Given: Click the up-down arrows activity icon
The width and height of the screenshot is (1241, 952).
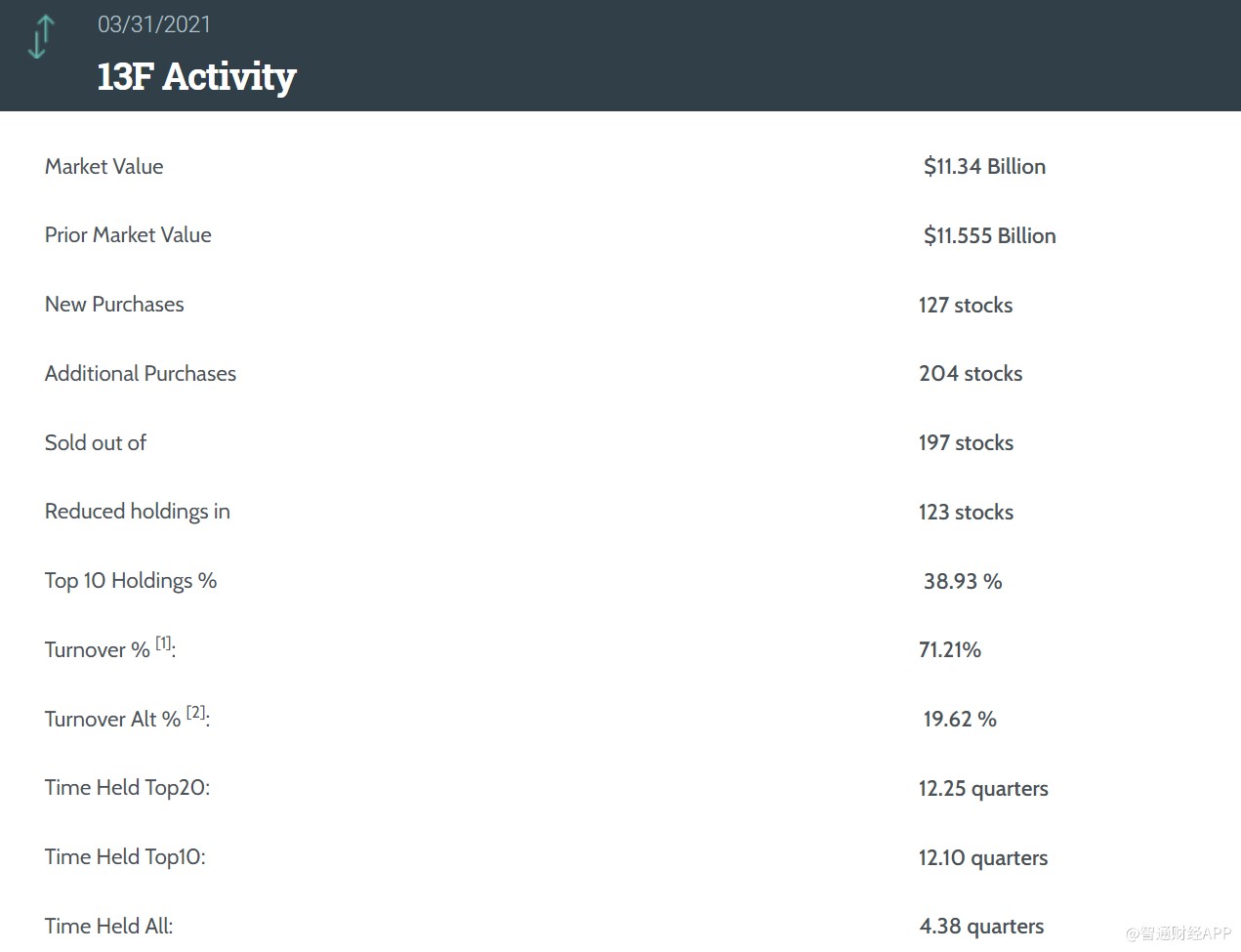Looking at the screenshot, I should coord(41,37).
